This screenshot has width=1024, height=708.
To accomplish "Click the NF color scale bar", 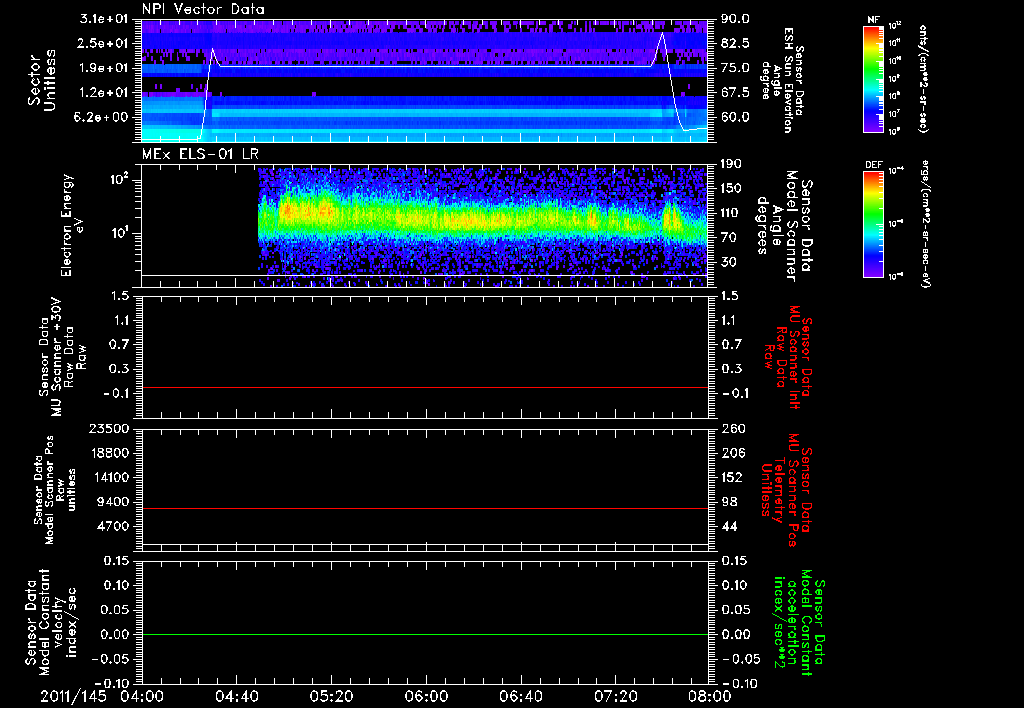I will tap(873, 79).
